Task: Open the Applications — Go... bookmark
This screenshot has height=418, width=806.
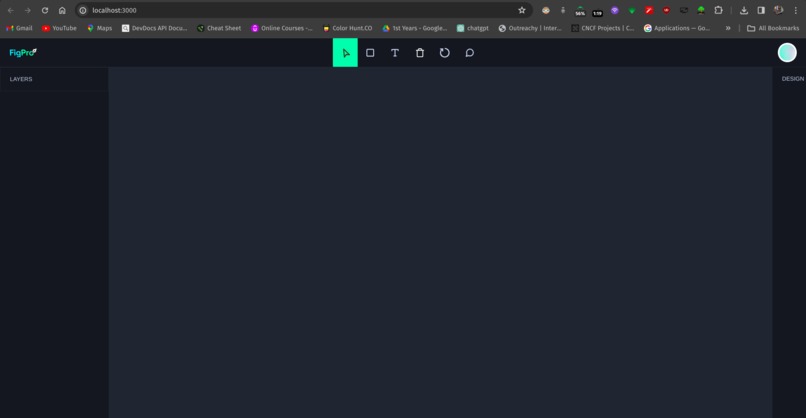Action: (677, 28)
